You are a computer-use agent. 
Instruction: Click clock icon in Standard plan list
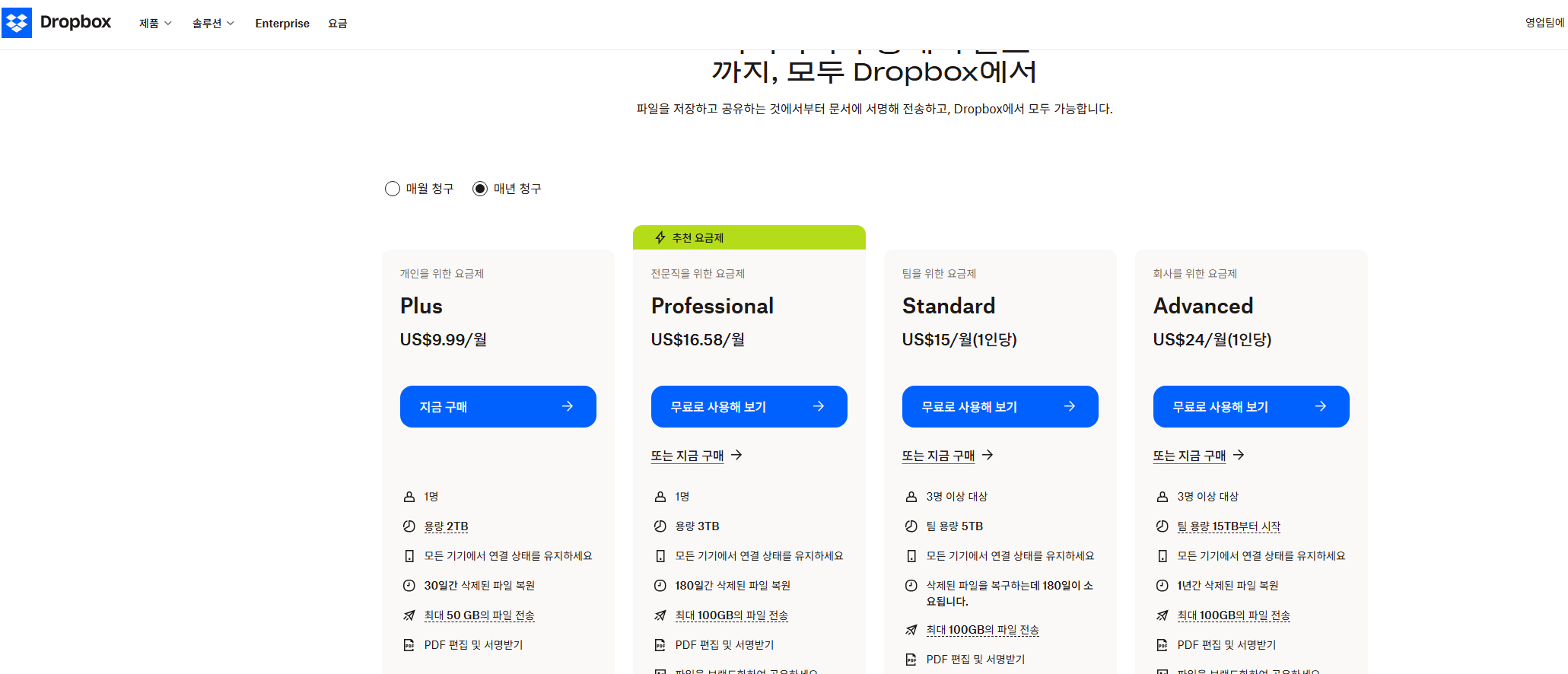911,586
